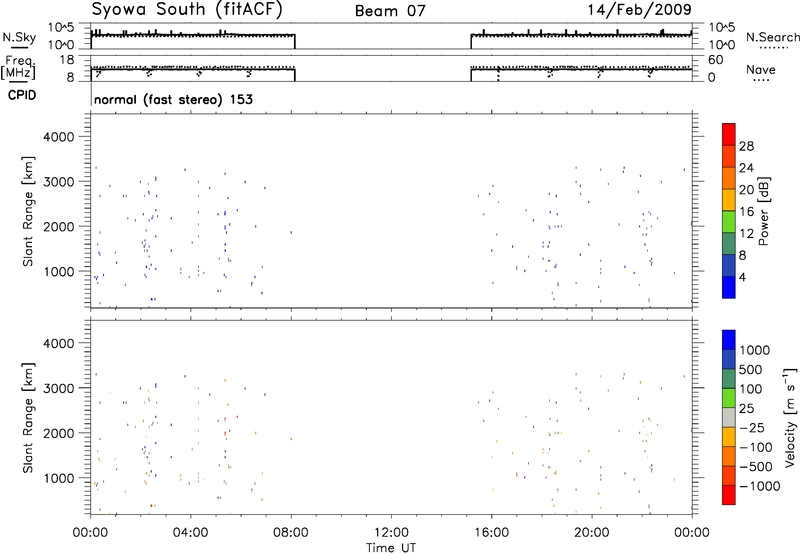The image size is (800, 554).
Task: Click the '1000' tick on Velocity colorbar
Action: click(755, 350)
